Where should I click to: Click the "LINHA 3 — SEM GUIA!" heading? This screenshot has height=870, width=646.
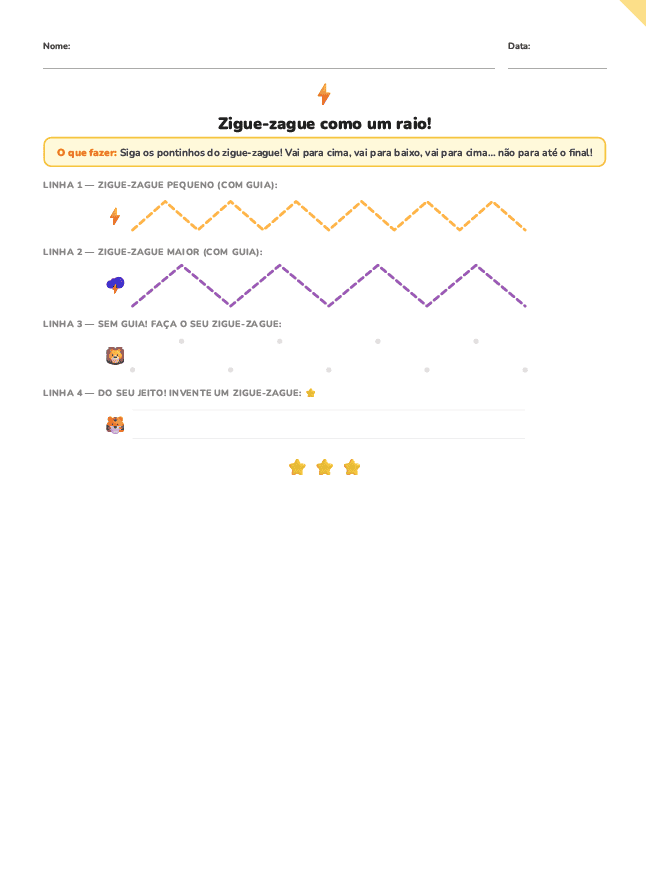pos(162,324)
